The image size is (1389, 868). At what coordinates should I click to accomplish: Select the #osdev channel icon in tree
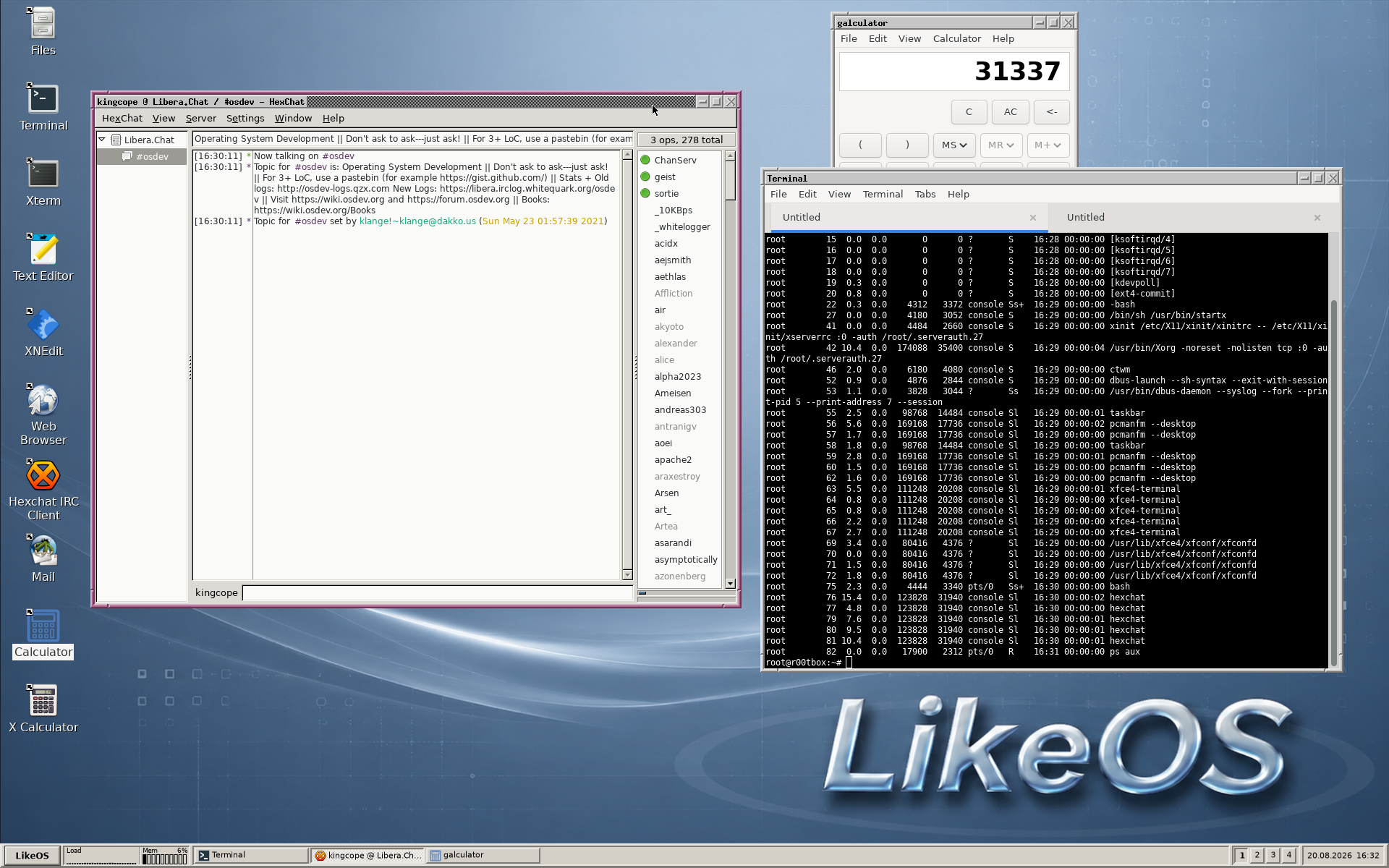[127, 156]
